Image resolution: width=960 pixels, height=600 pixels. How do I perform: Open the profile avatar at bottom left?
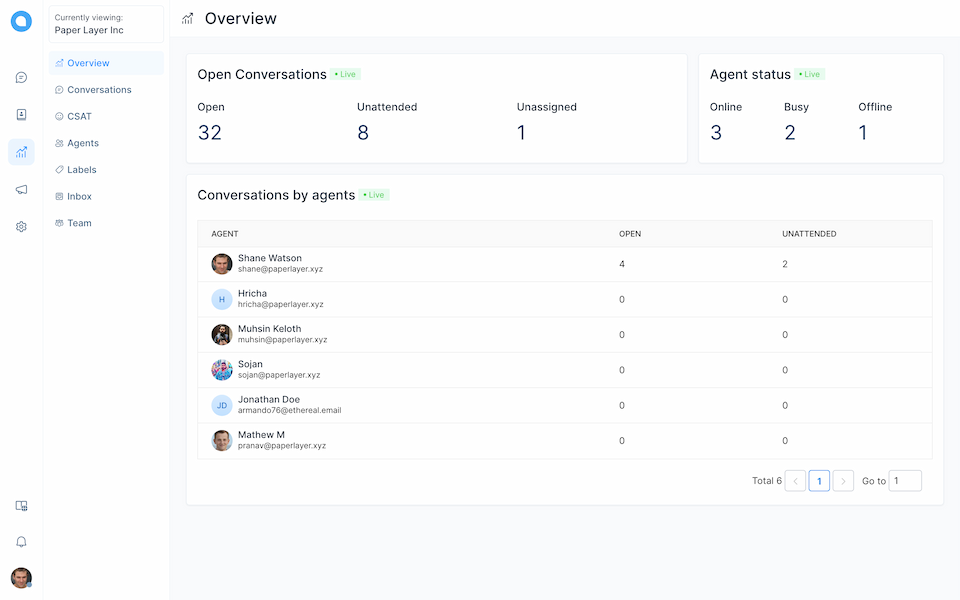coord(21,578)
